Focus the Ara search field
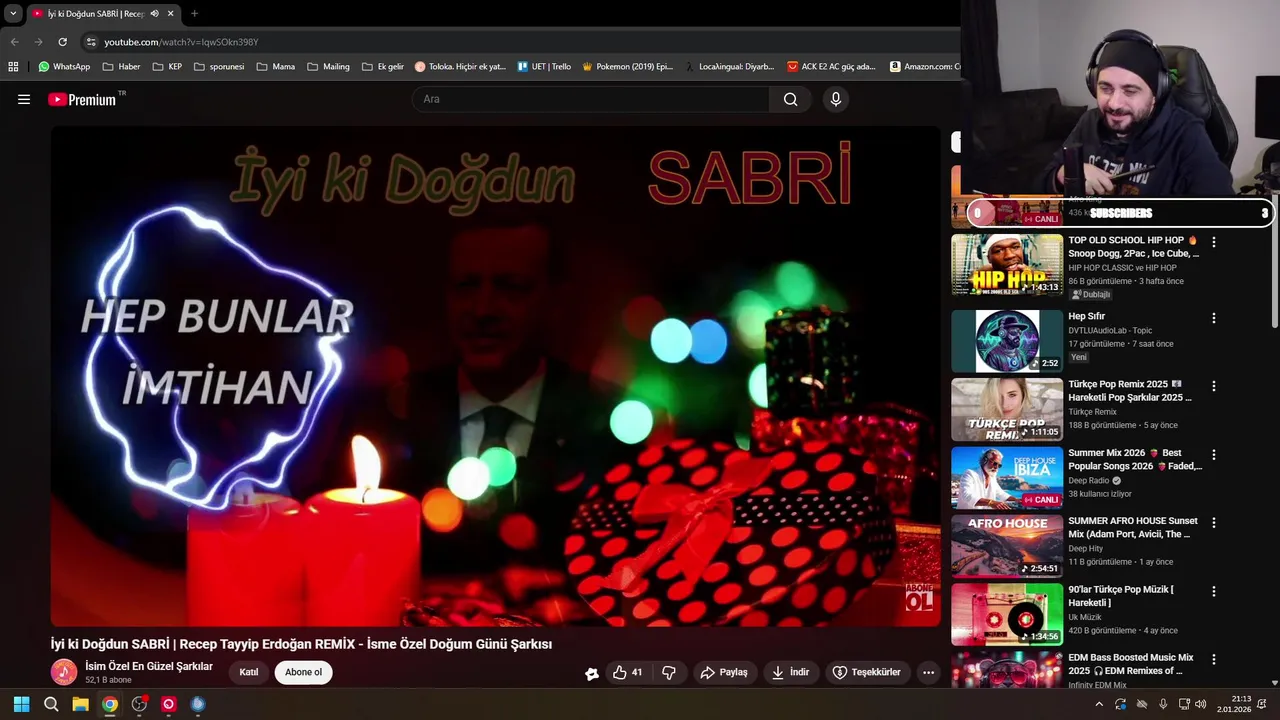 coord(591,99)
